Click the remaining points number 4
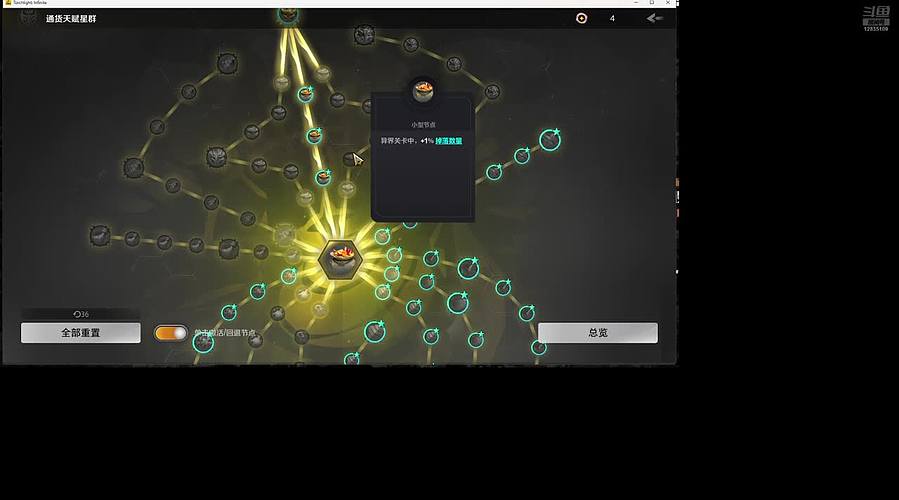Screen dimensions: 899x500 coord(612,18)
